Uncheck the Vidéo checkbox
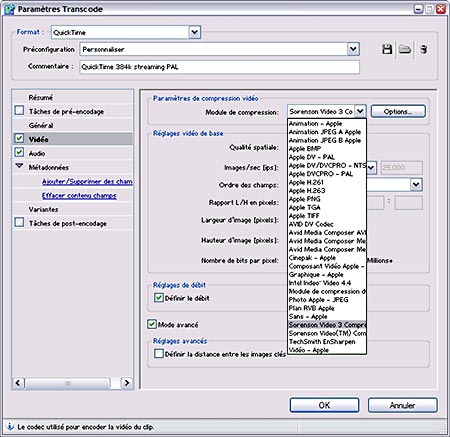The width and height of the screenshot is (450, 437). [x=19, y=139]
